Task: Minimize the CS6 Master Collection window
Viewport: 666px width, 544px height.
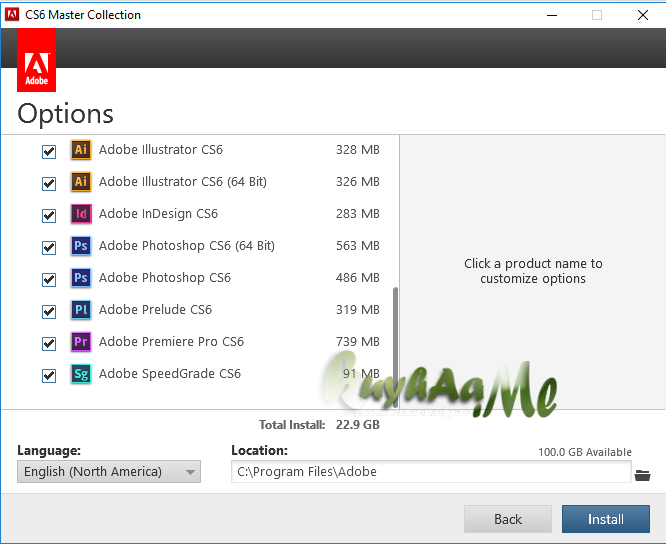Action: [x=552, y=15]
